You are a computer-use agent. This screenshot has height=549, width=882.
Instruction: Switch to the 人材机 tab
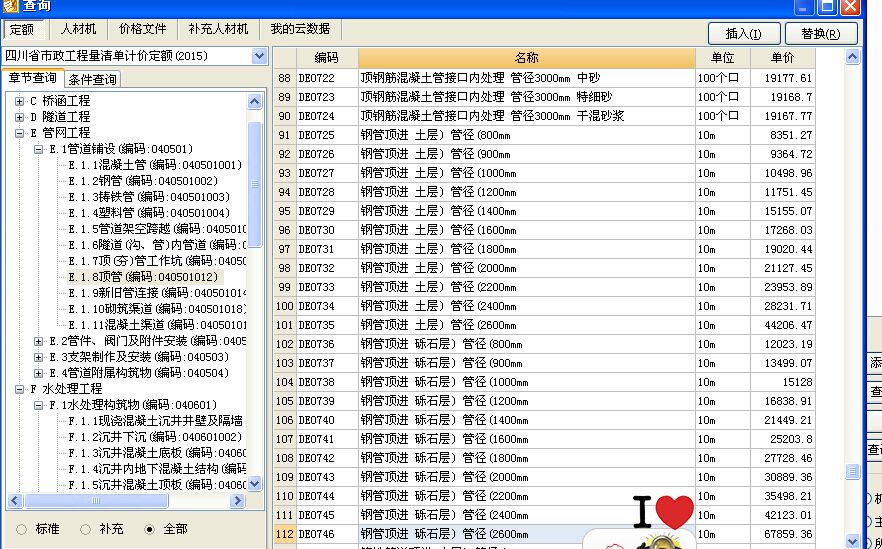[x=78, y=29]
